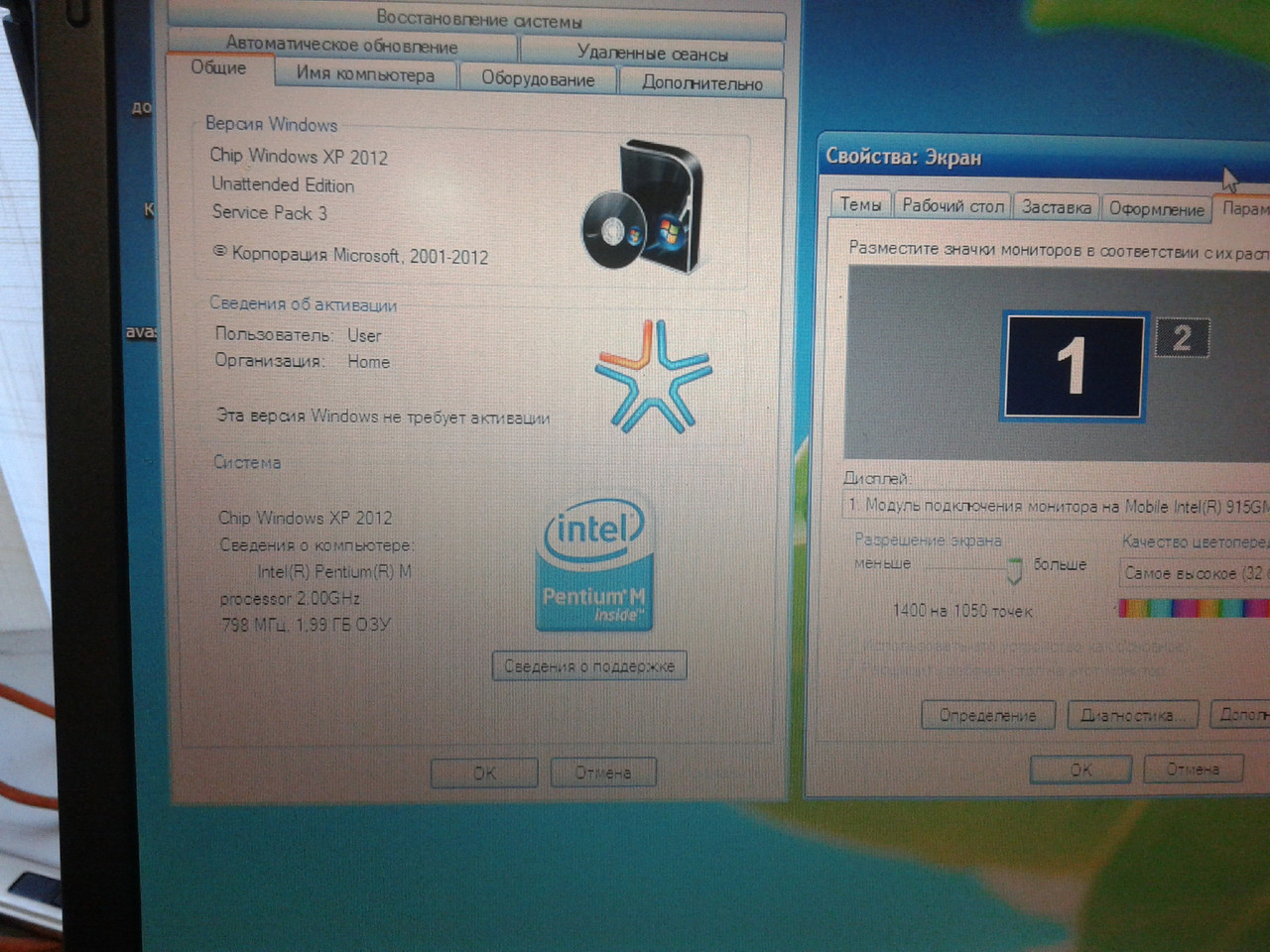Viewport: 1270px width, 952px height.
Task: Click the screen resolution slider handle
Action: [x=1014, y=570]
